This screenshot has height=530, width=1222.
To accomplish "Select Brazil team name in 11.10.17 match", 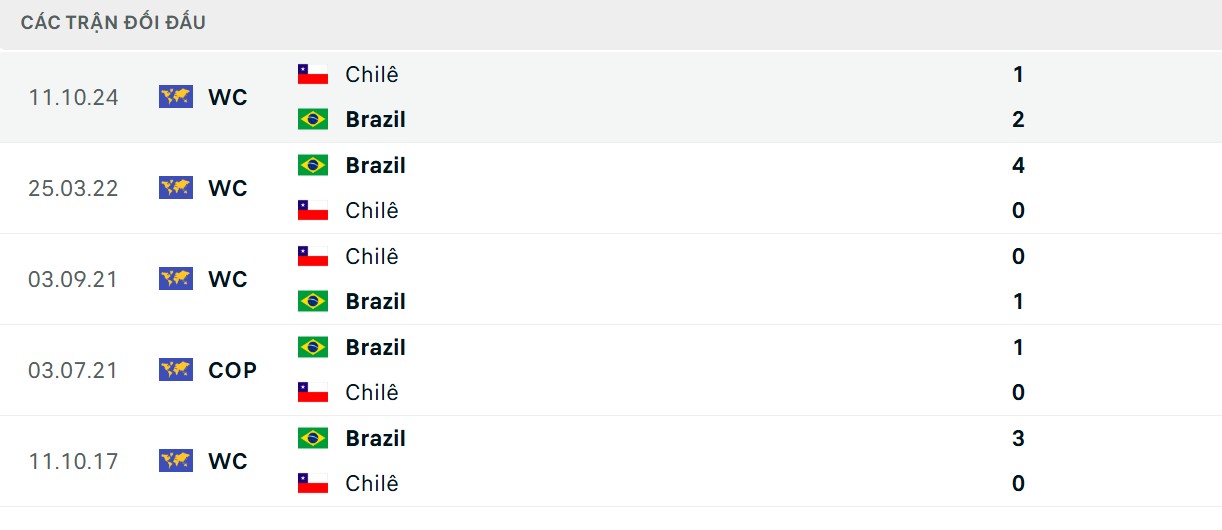I will 376,438.
